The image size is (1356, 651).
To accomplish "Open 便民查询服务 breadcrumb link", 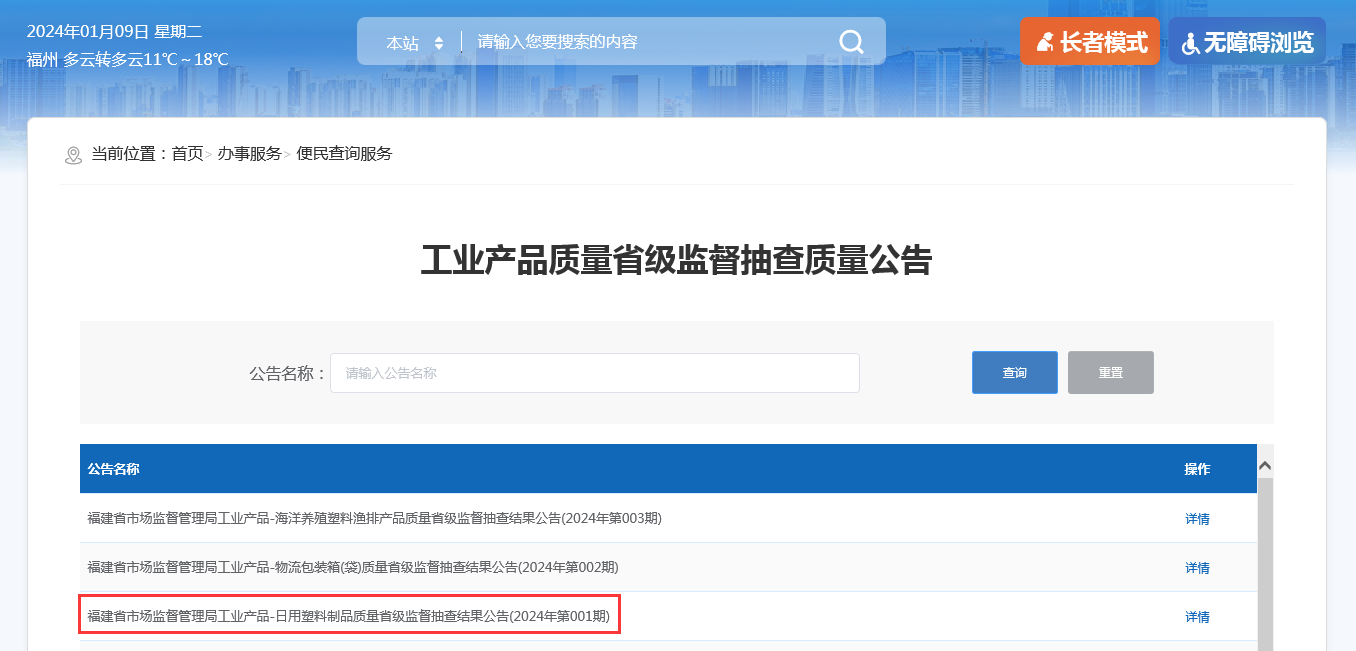I will pyautogui.click(x=345, y=154).
